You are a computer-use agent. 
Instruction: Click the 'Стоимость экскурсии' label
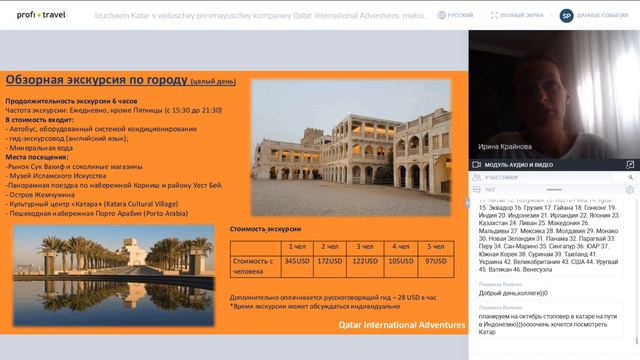coord(265,229)
